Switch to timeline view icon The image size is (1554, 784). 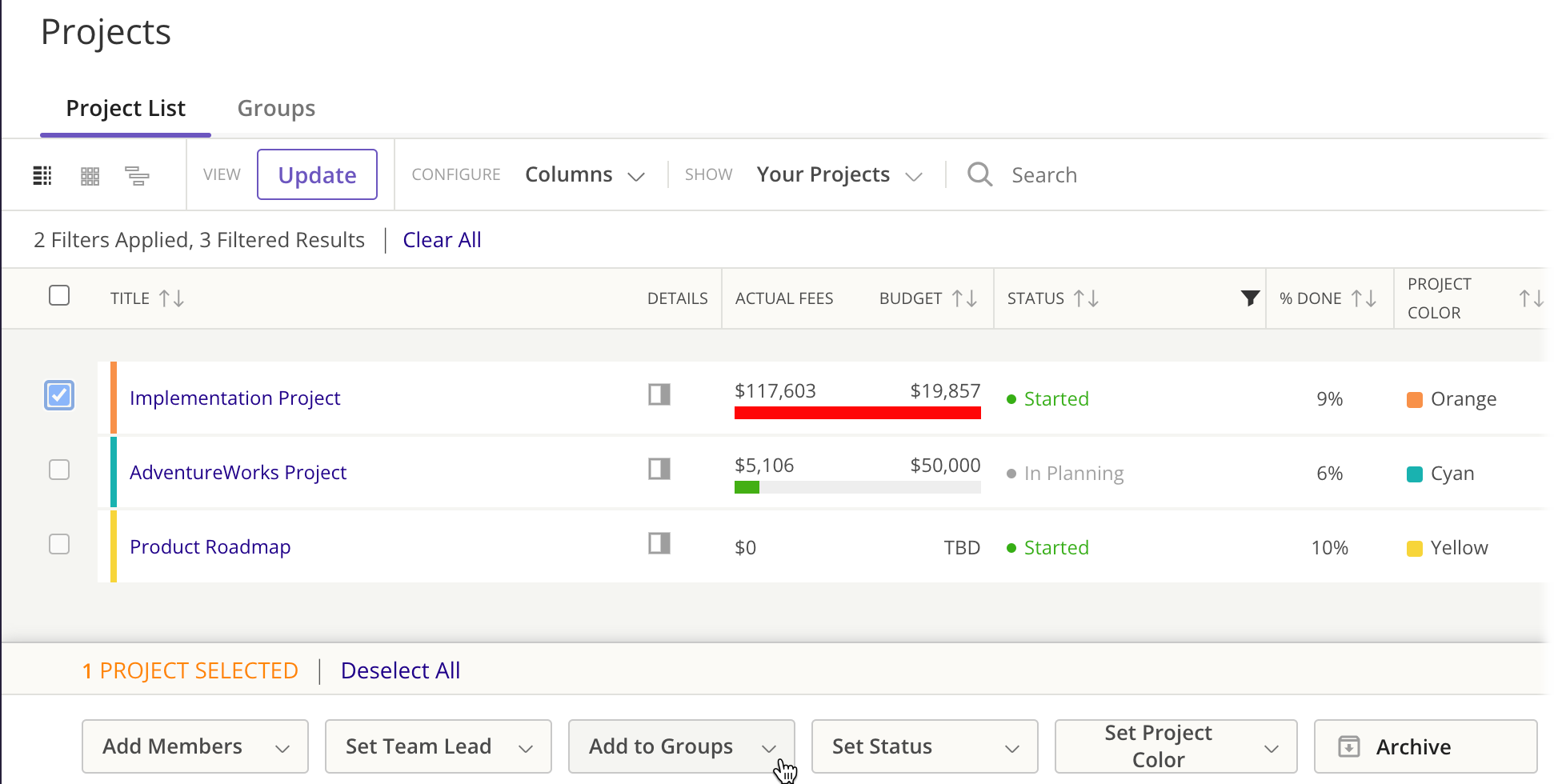pos(137,175)
